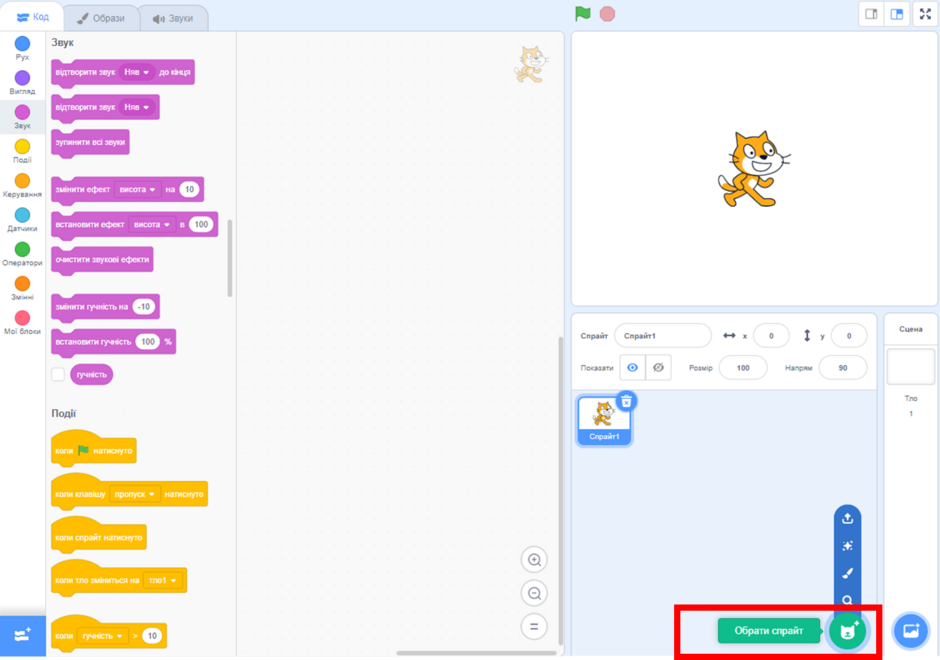The width and height of the screenshot is (940, 660).
Task: Select the stage backdrop thumbnail under Сцена
Action: point(911,367)
